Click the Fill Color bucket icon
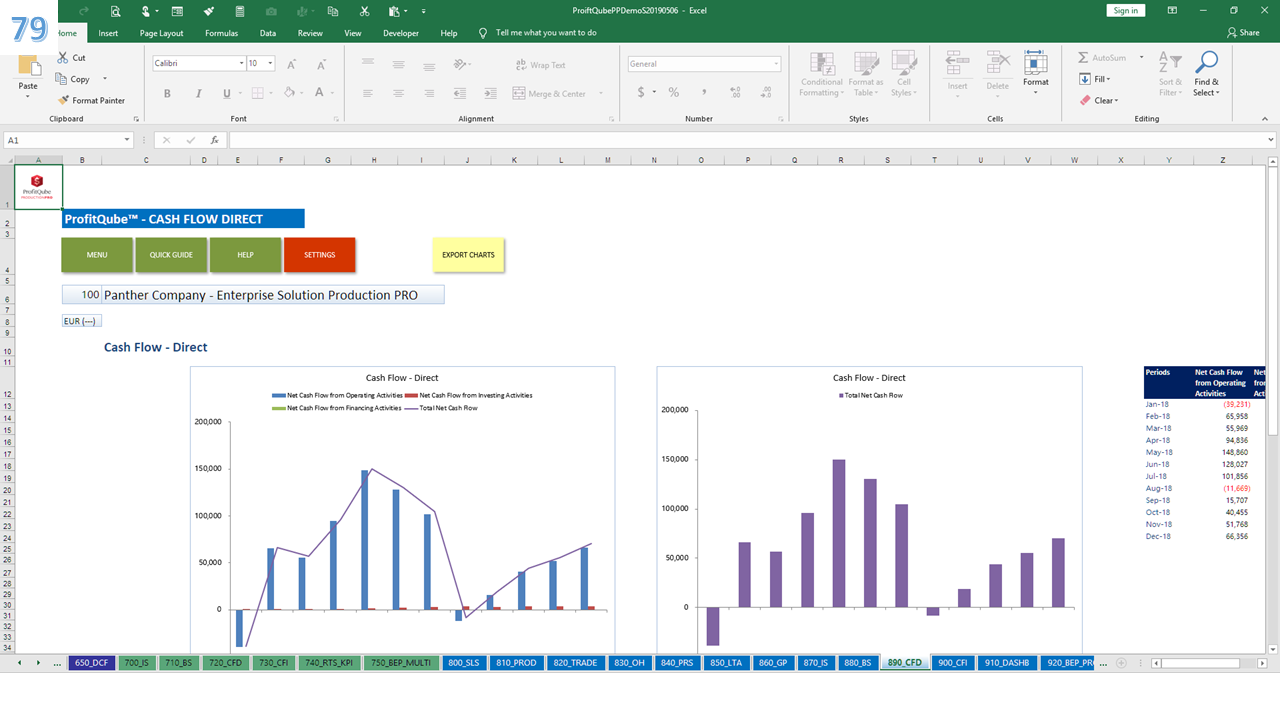The height and width of the screenshot is (720, 1280). (x=288, y=93)
